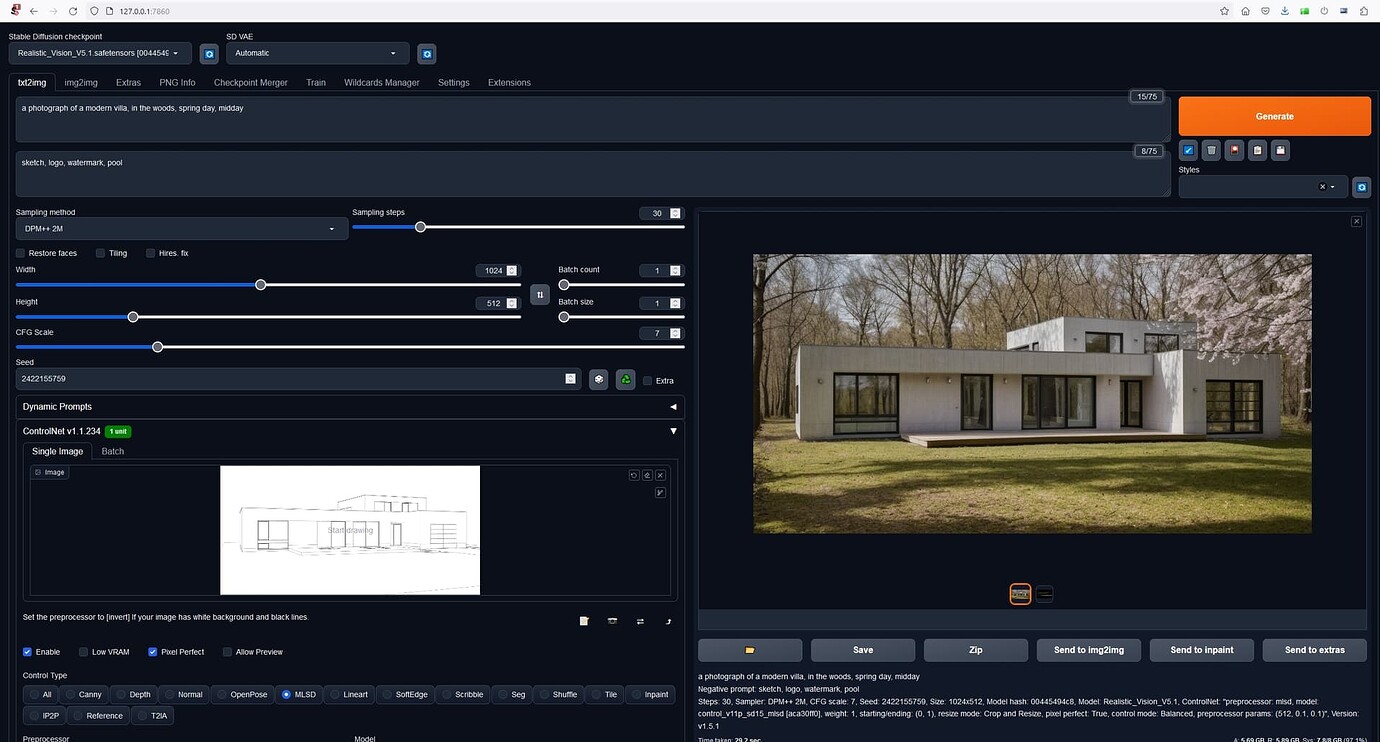Send the result to inpaint
Viewport: 1380px width, 742px height.
(1201, 649)
